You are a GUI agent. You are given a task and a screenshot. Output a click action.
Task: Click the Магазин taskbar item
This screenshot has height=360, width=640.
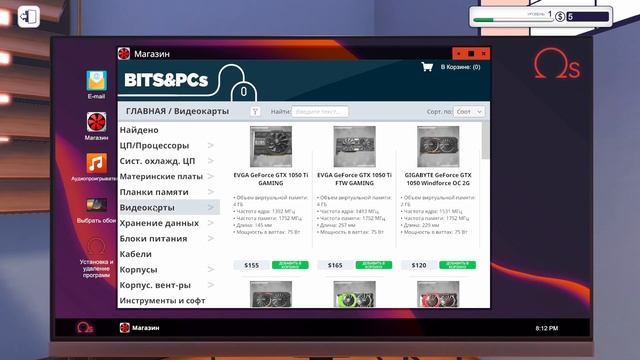(140, 328)
